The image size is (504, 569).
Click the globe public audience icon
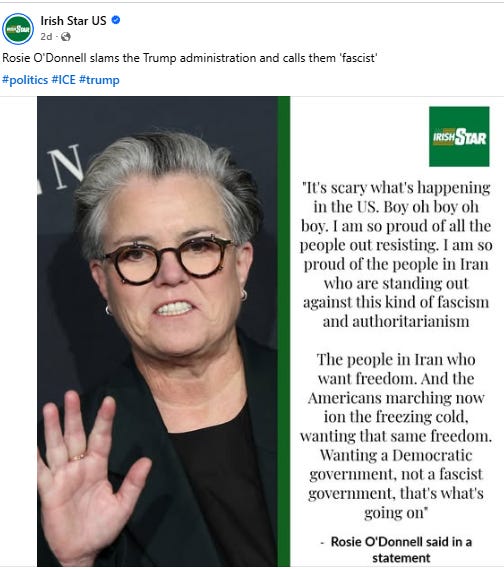pos(66,37)
